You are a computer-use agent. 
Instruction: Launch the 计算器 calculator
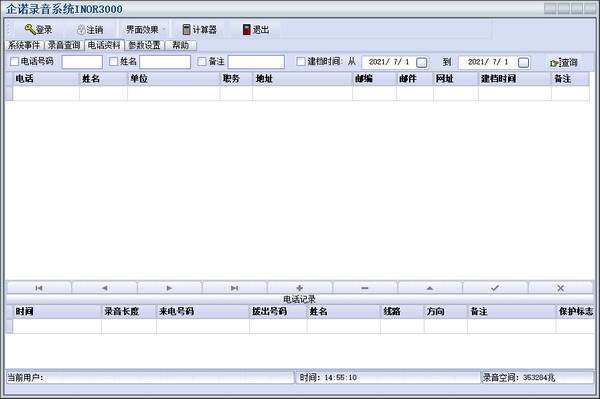(x=199, y=29)
